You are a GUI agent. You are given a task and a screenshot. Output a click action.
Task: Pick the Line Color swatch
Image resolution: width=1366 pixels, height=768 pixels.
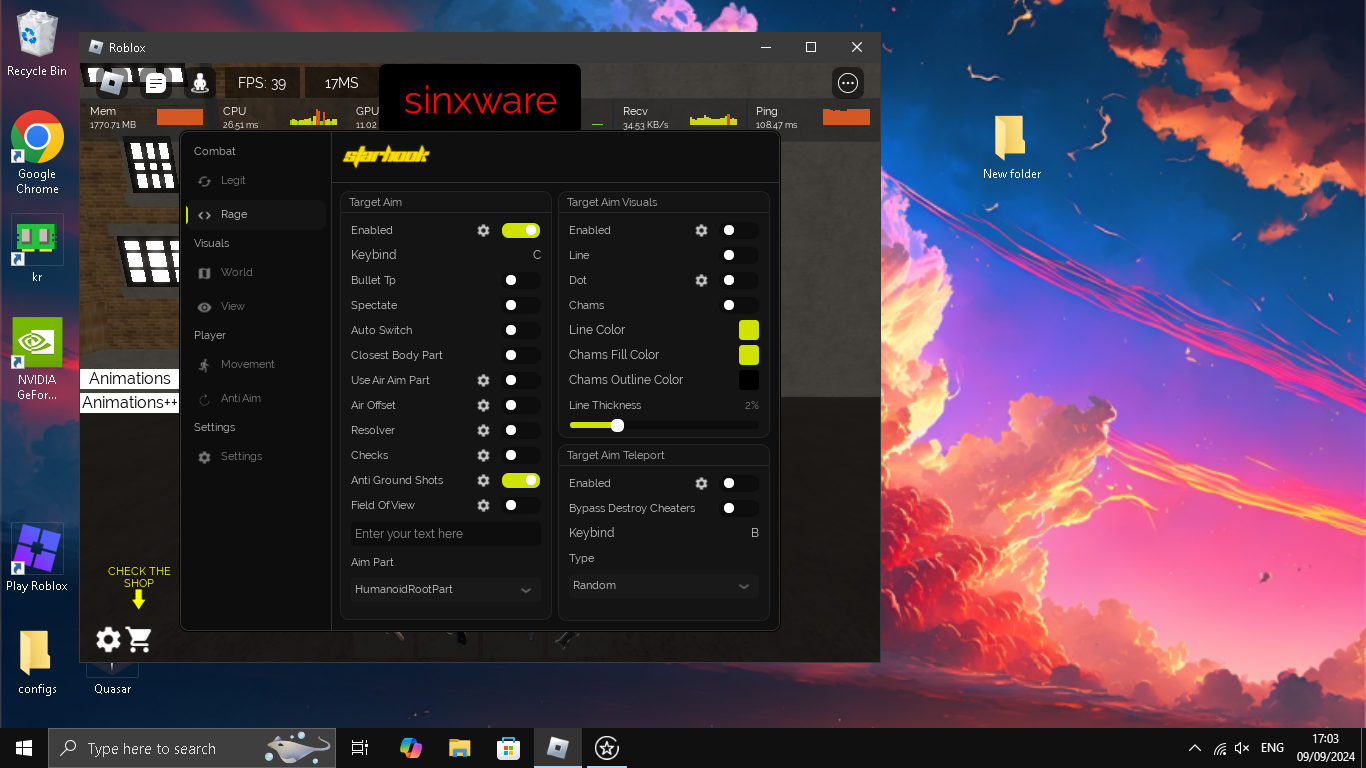pos(749,330)
